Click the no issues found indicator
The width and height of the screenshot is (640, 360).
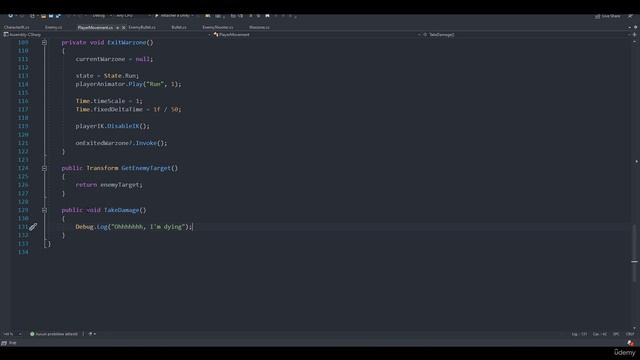(x=54, y=334)
